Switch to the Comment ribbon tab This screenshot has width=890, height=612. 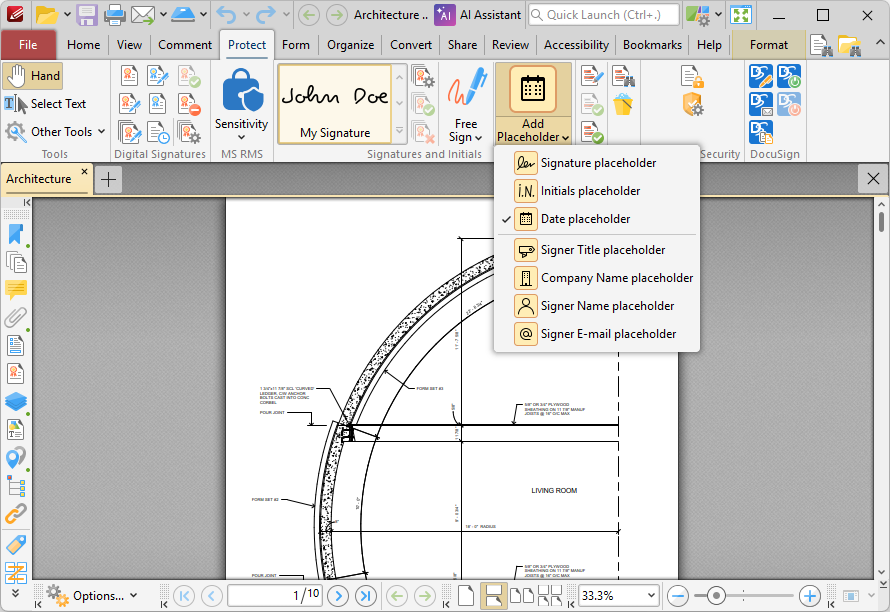tap(185, 45)
